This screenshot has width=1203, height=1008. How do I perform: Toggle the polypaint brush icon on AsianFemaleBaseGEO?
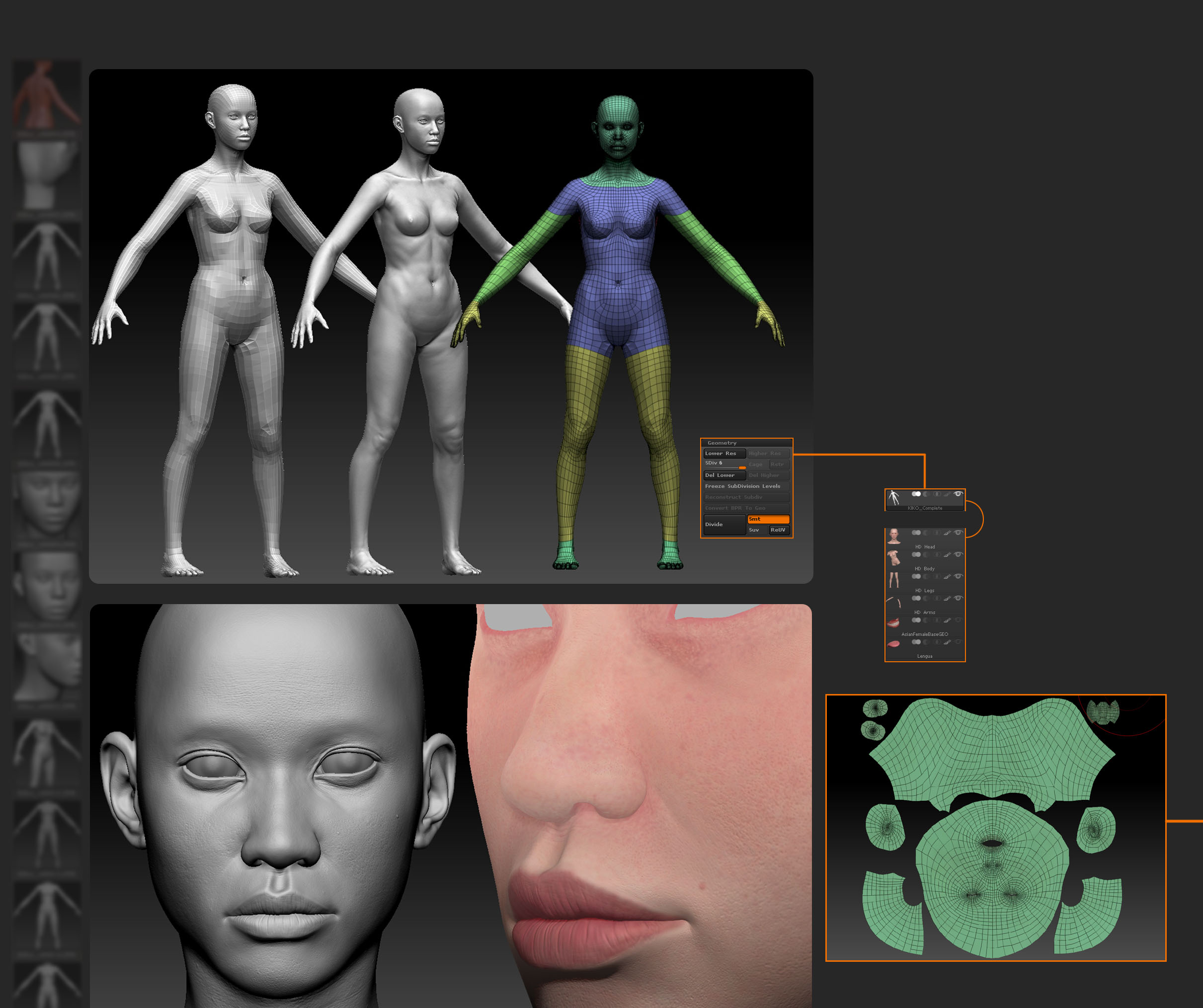point(948,620)
